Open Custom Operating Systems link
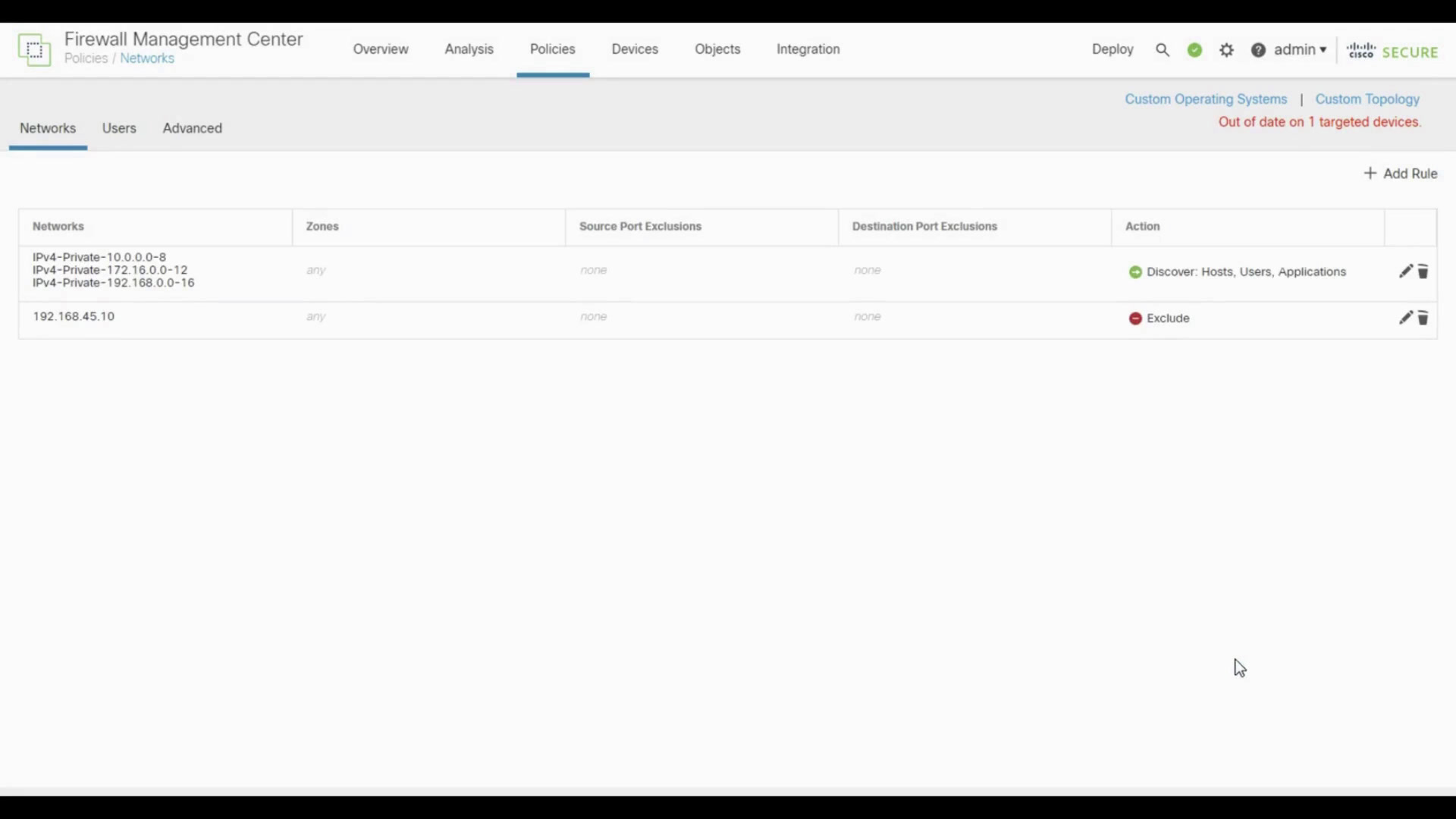The image size is (1456, 819). click(x=1206, y=99)
